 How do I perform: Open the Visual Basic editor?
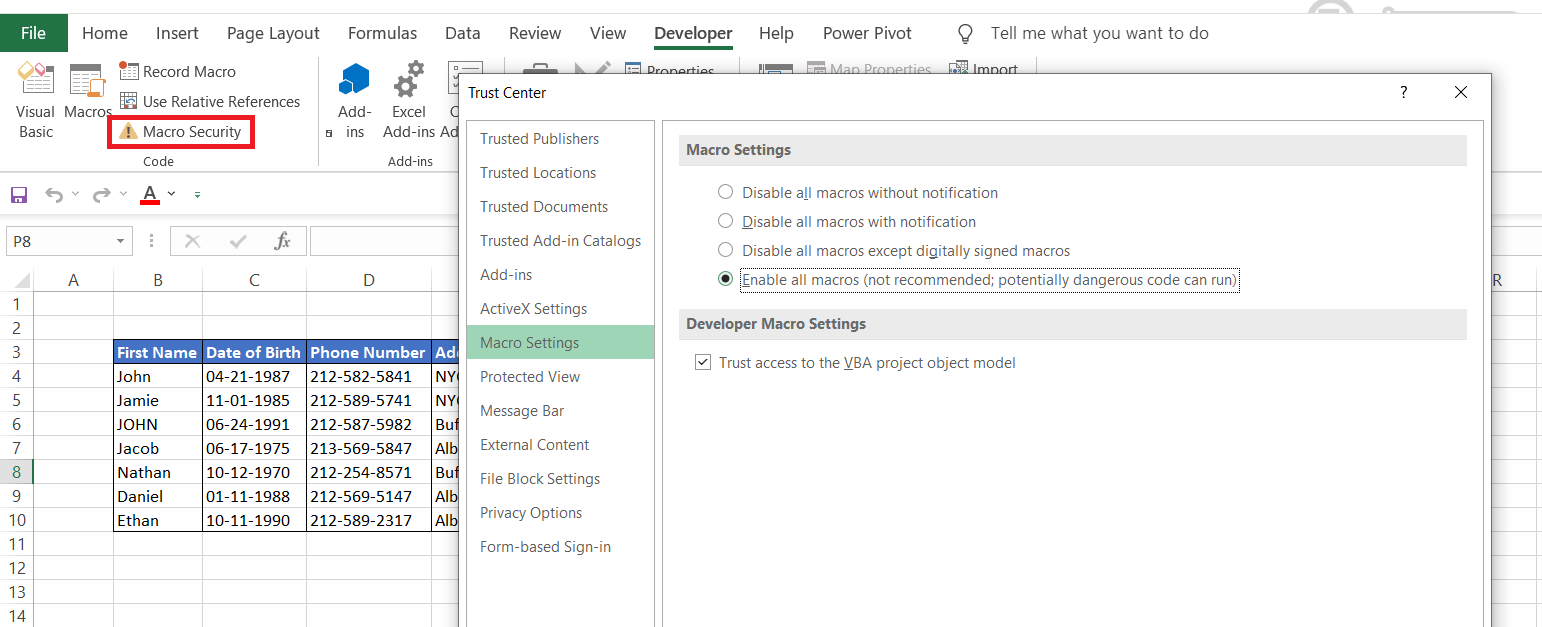[36, 100]
